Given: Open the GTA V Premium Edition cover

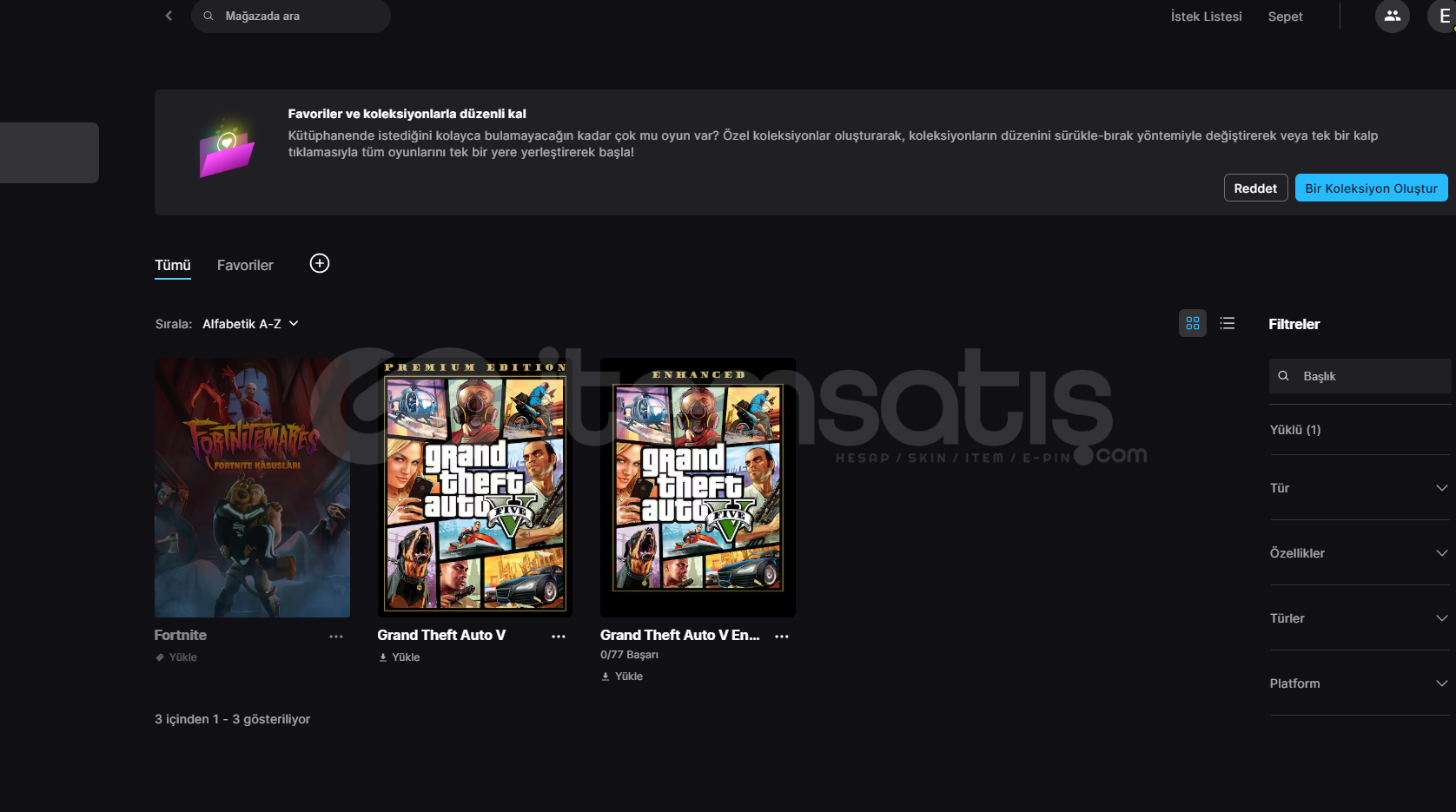Looking at the screenshot, I should 475,487.
